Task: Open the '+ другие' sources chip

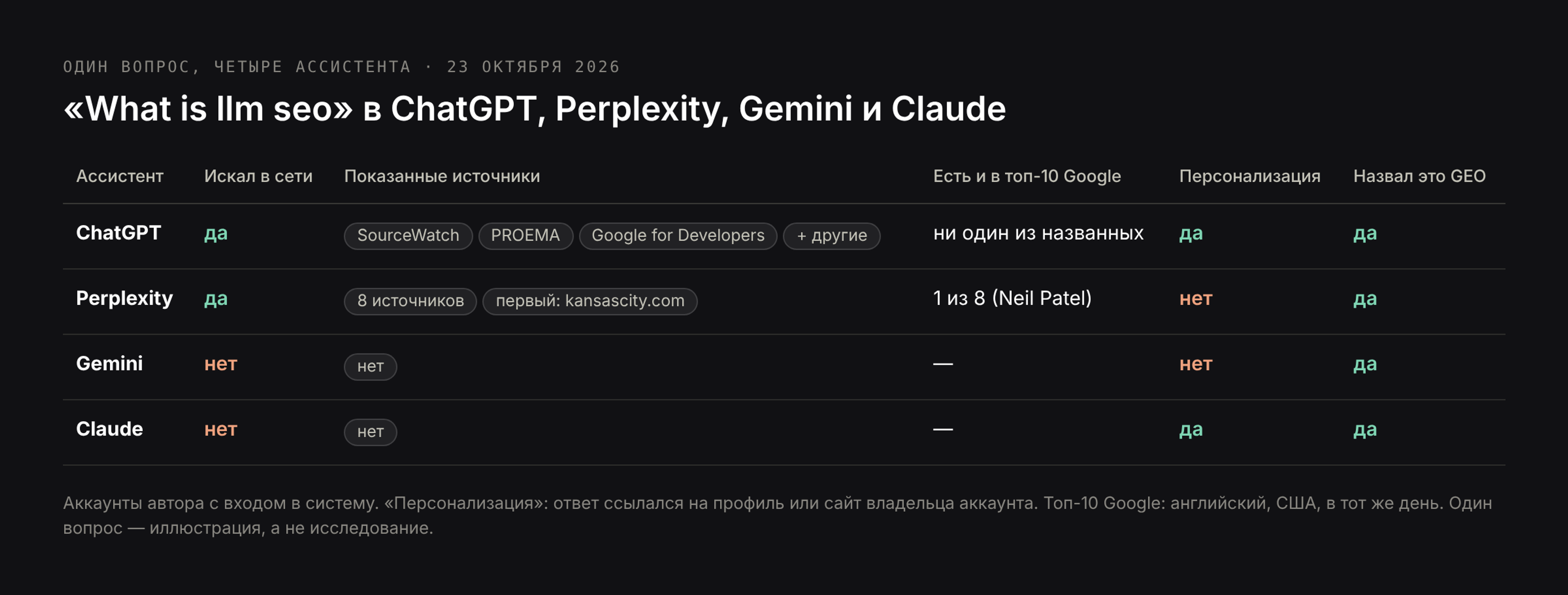Action: pos(831,236)
